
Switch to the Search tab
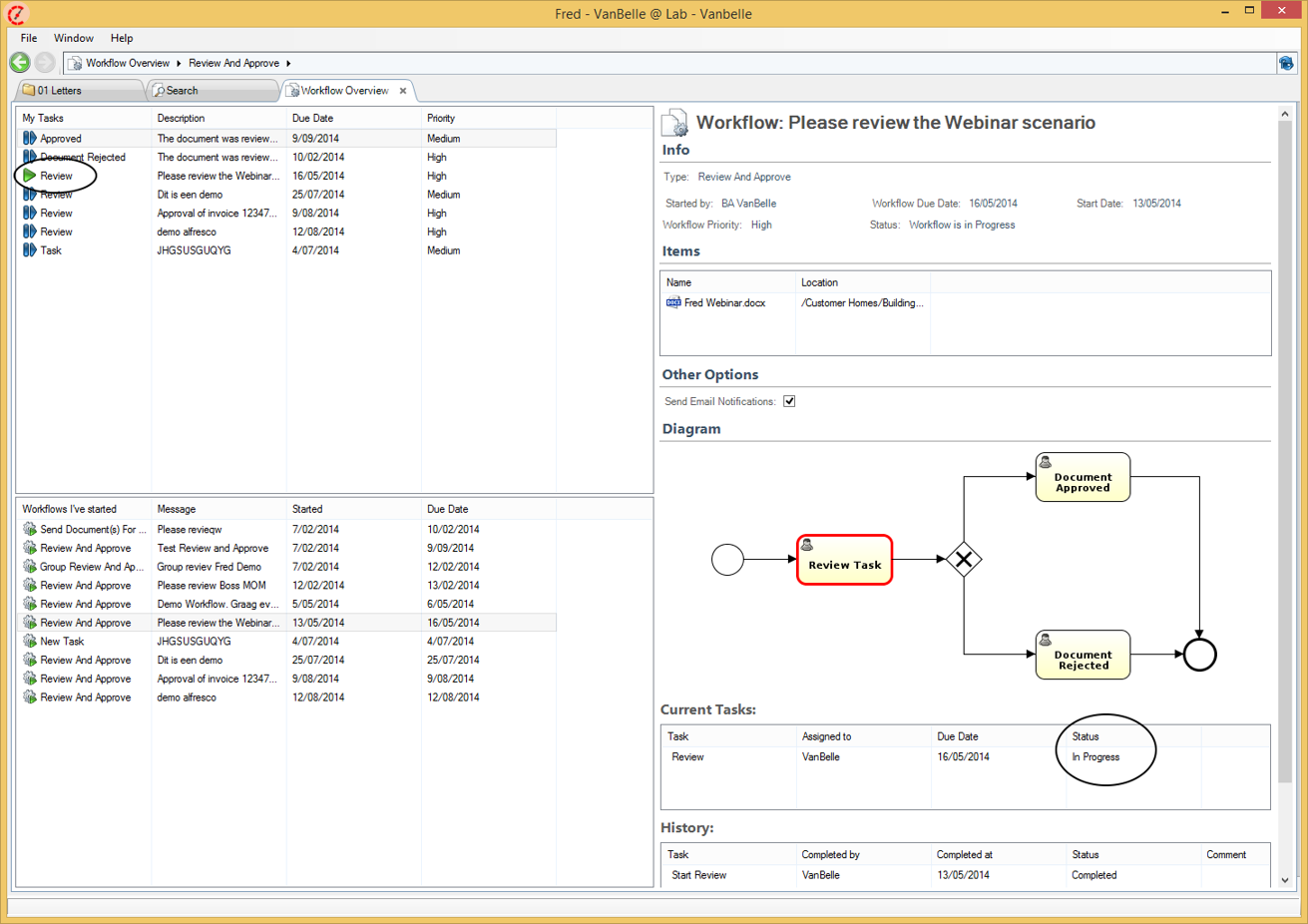pos(182,91)
